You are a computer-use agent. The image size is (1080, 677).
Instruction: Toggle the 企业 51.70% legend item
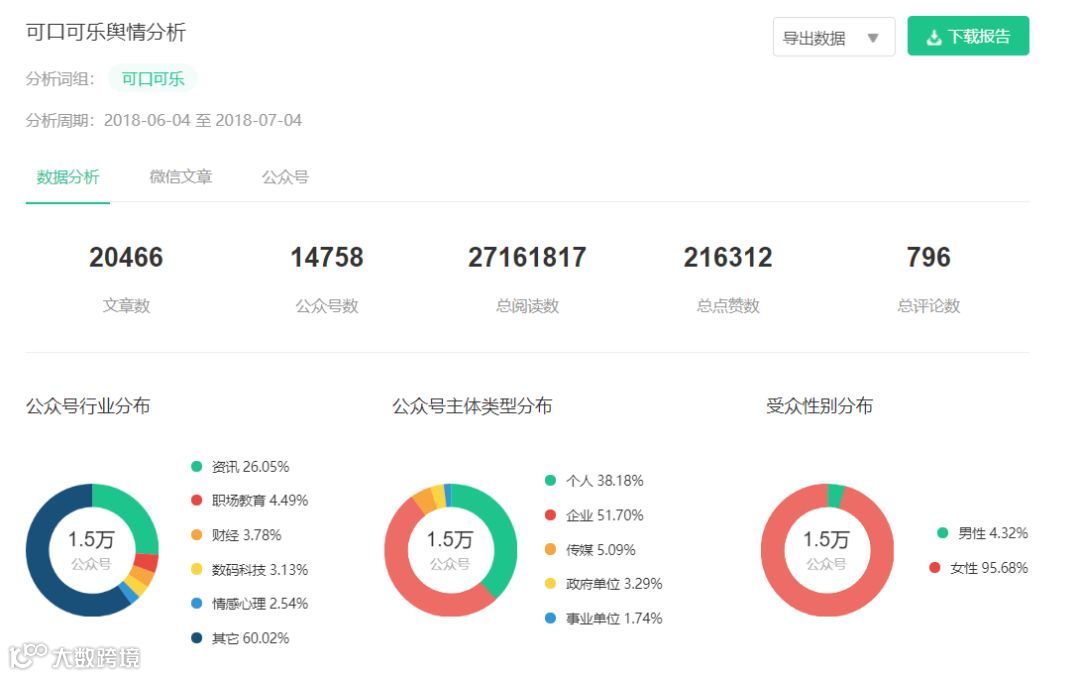[x=594, y=514]
